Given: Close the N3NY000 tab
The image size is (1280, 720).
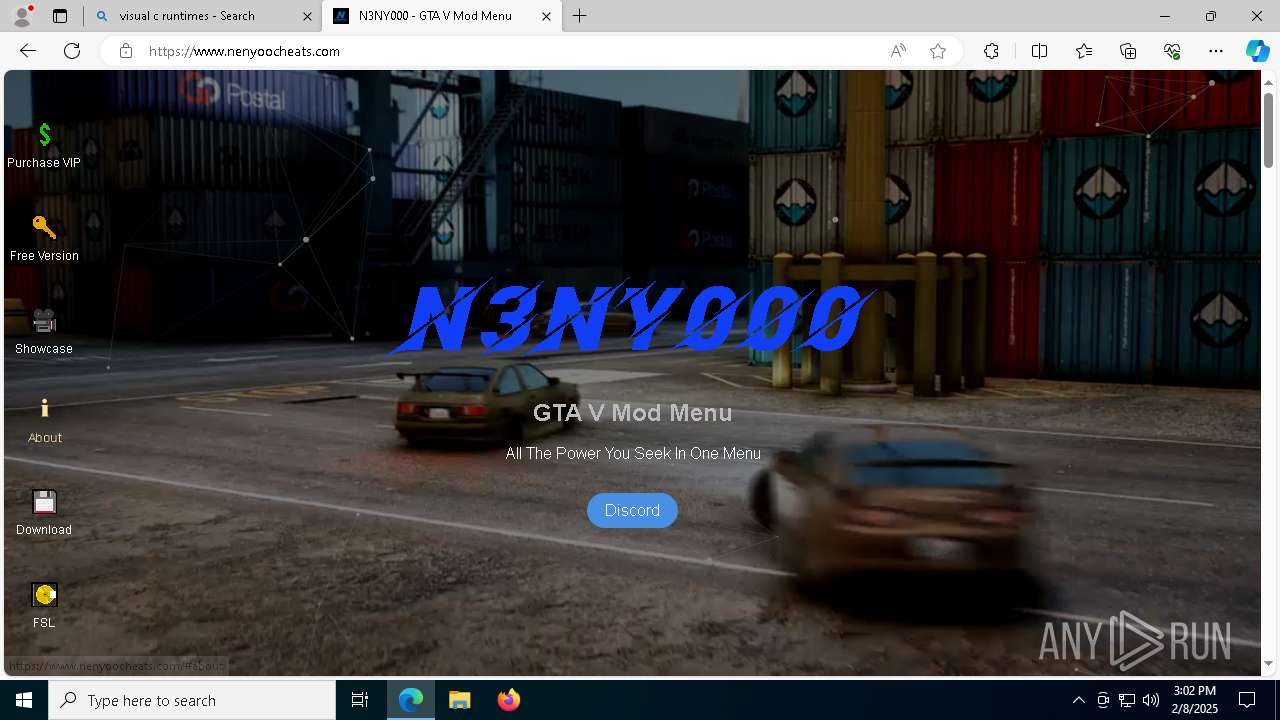Looking at the screenshot, I should point(546,16).
